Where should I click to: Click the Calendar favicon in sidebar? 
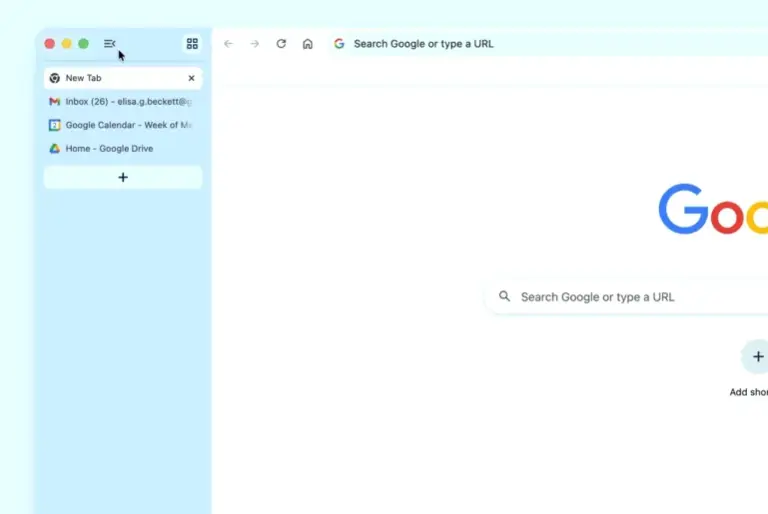[x=54, y=125]
